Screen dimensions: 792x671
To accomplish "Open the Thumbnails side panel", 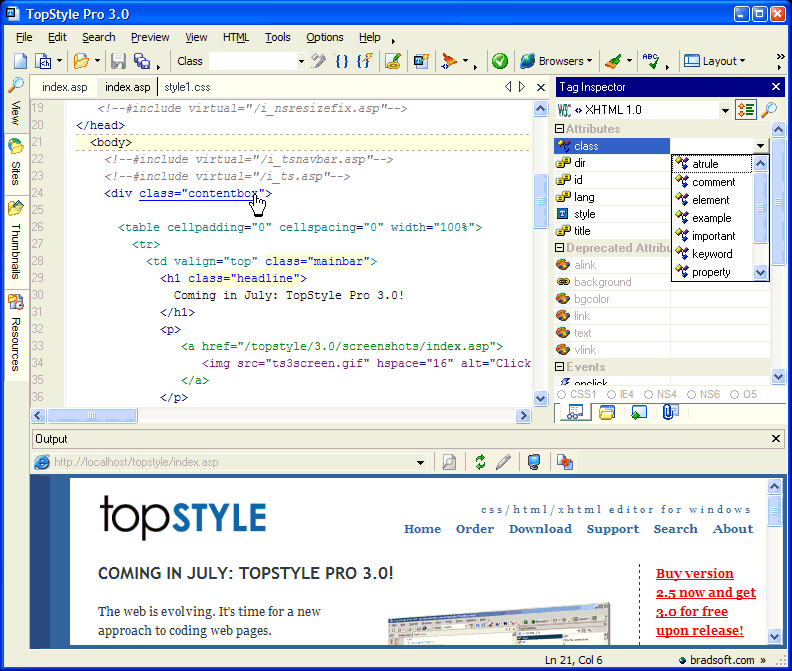I will (x=16, y=241).
